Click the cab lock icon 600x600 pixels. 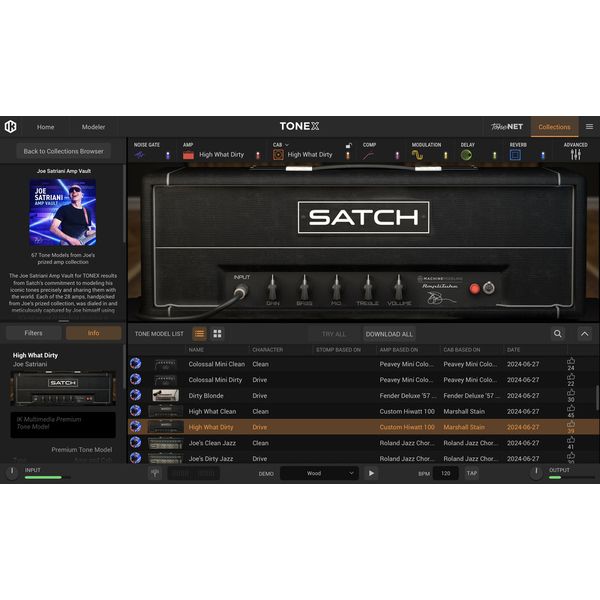tap(349, 145)
